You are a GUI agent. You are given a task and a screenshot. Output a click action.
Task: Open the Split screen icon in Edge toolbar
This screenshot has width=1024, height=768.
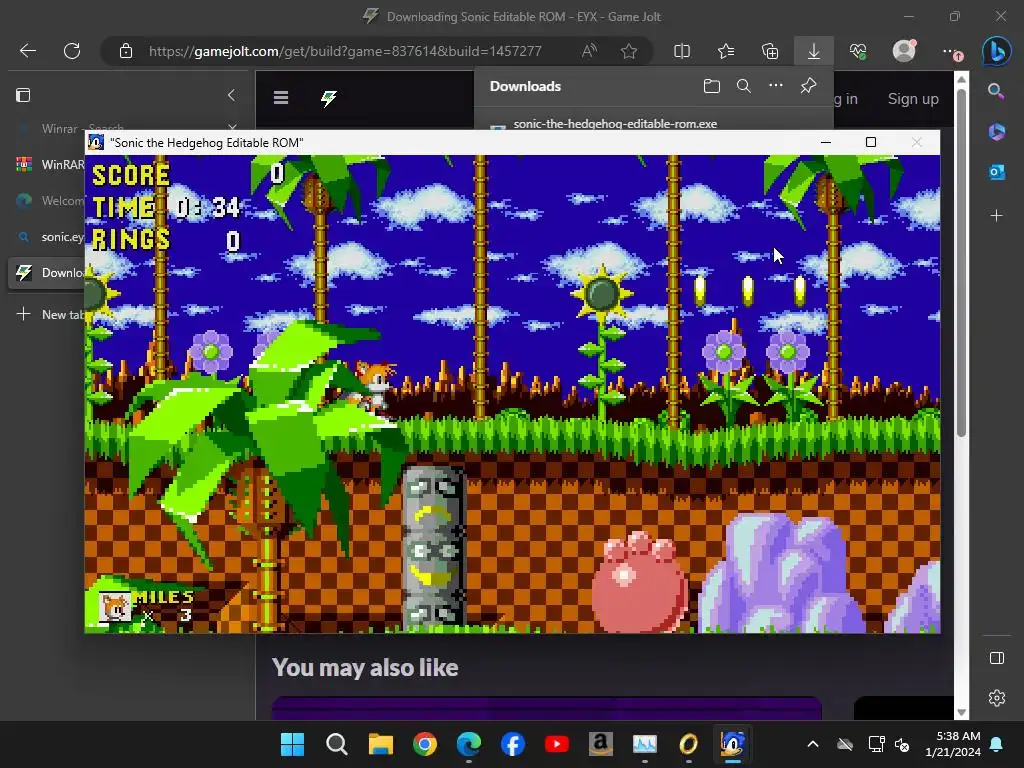click(x=682, y=51)
